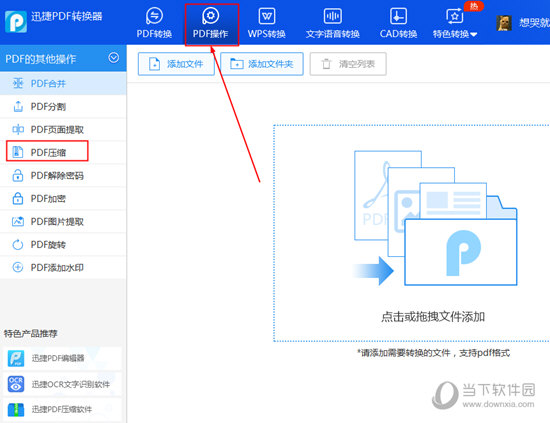550x423 pixels.
Task: Collapse the PDF的其他操作 panel chevron
Action: pyautogui.click(x=114, y=58)
